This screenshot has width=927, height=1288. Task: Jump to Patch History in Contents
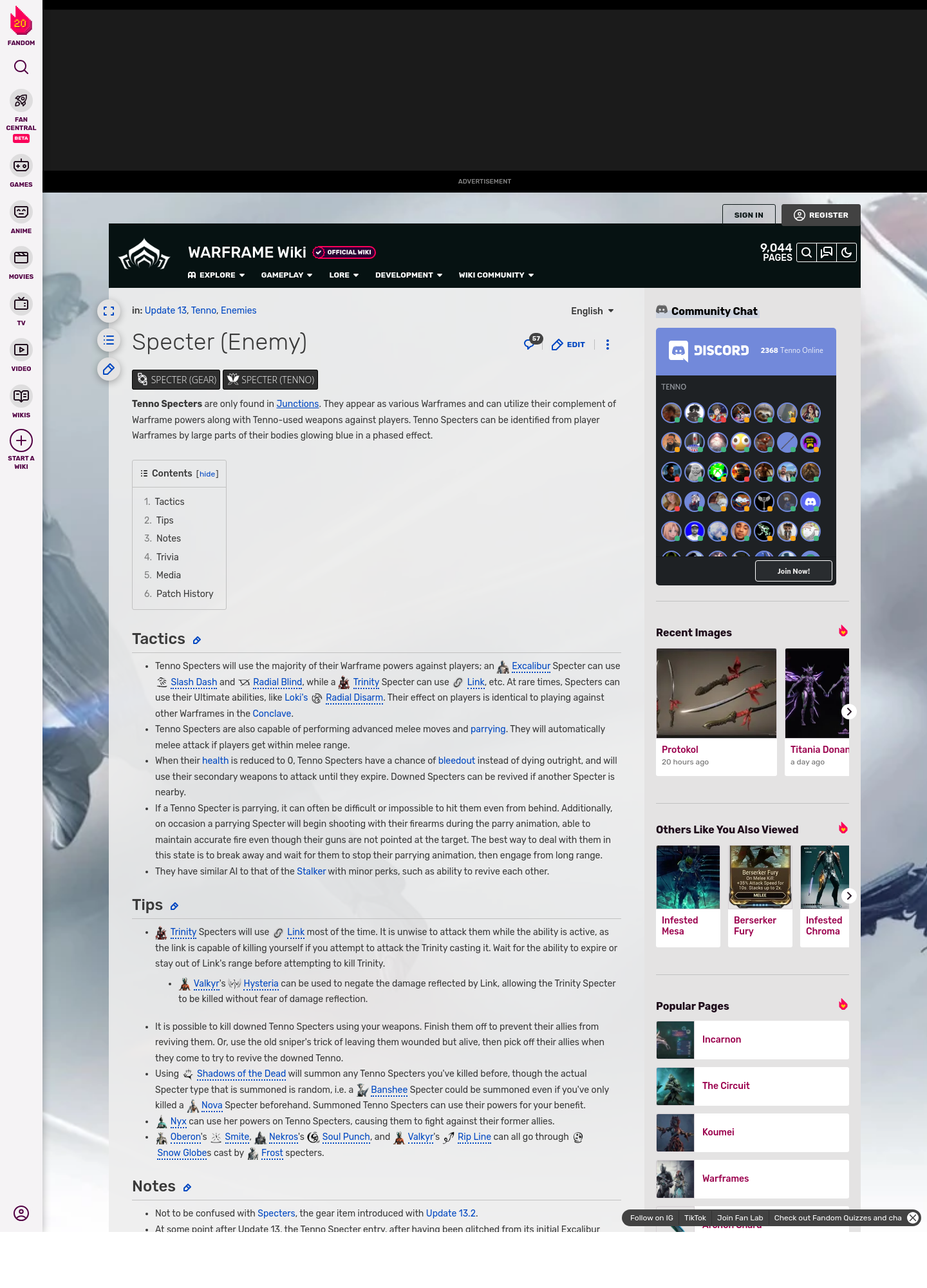click(x=185, y=594)
